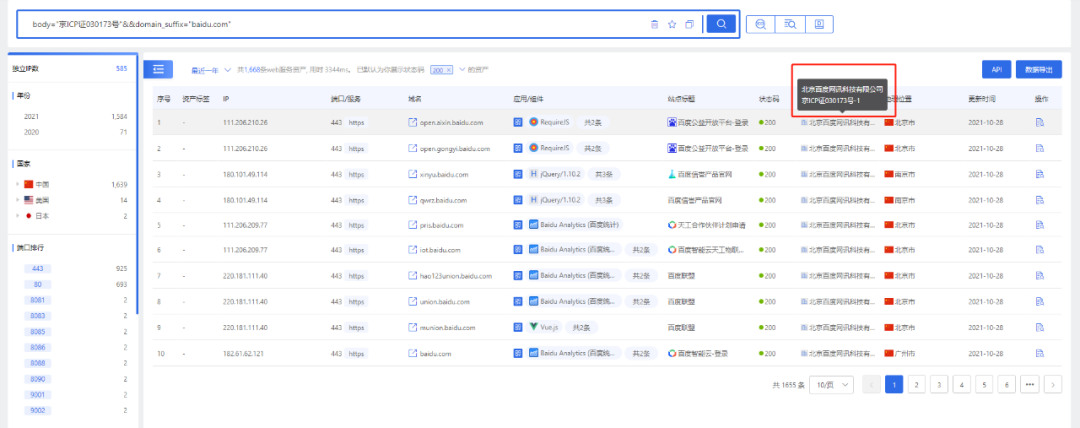Viewport: 1080px width, 428px height.
Task: Copy the query with the duplicate icon
Action: 689,25
